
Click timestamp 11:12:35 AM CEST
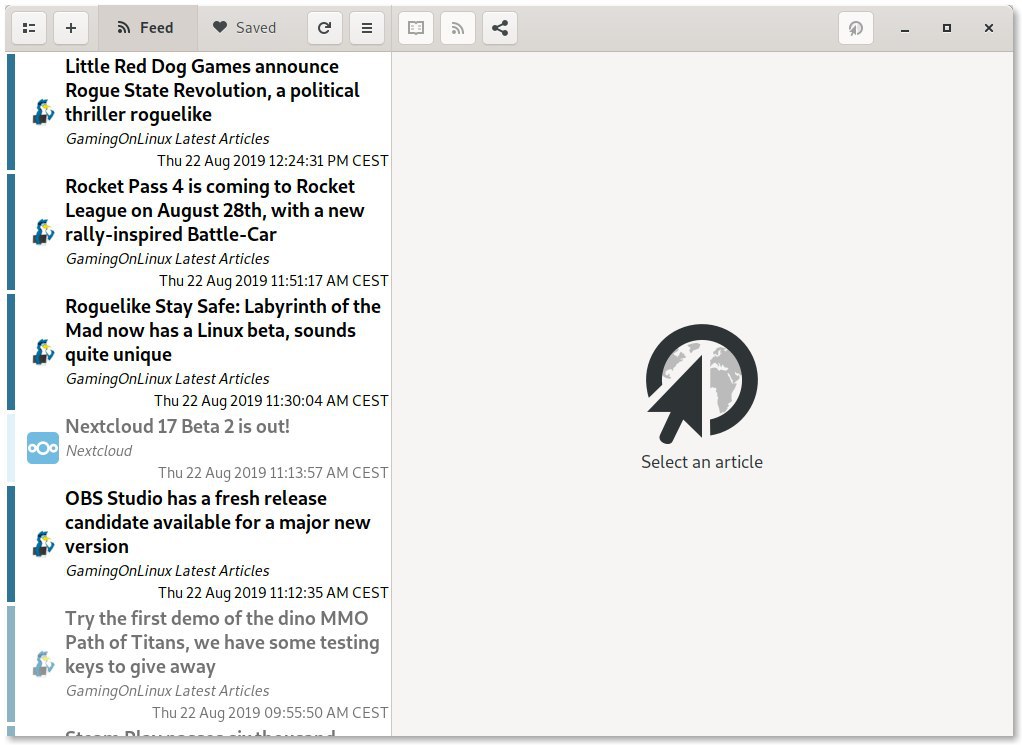pos(273,592)
